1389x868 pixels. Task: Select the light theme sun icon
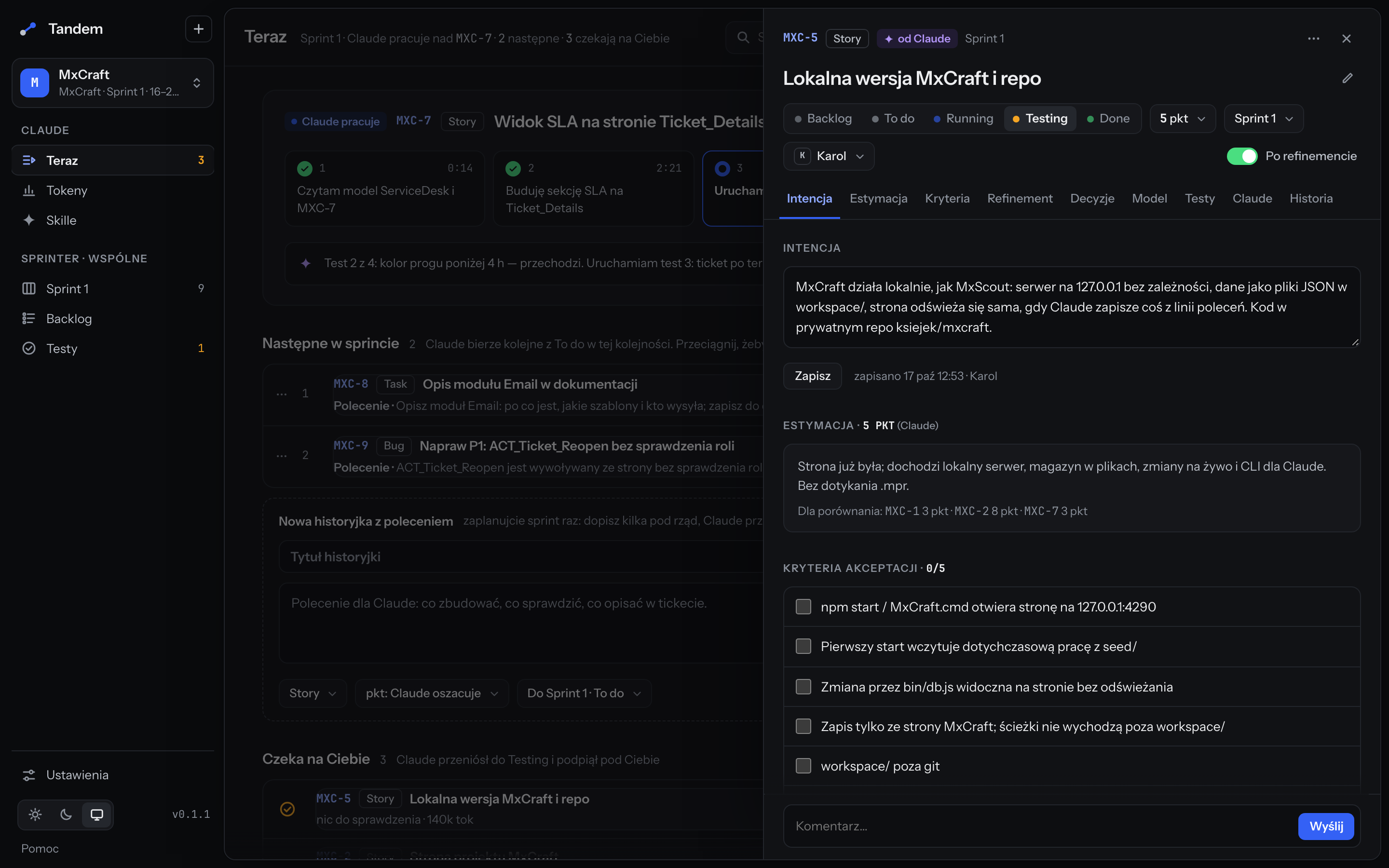tap(35, 814)
